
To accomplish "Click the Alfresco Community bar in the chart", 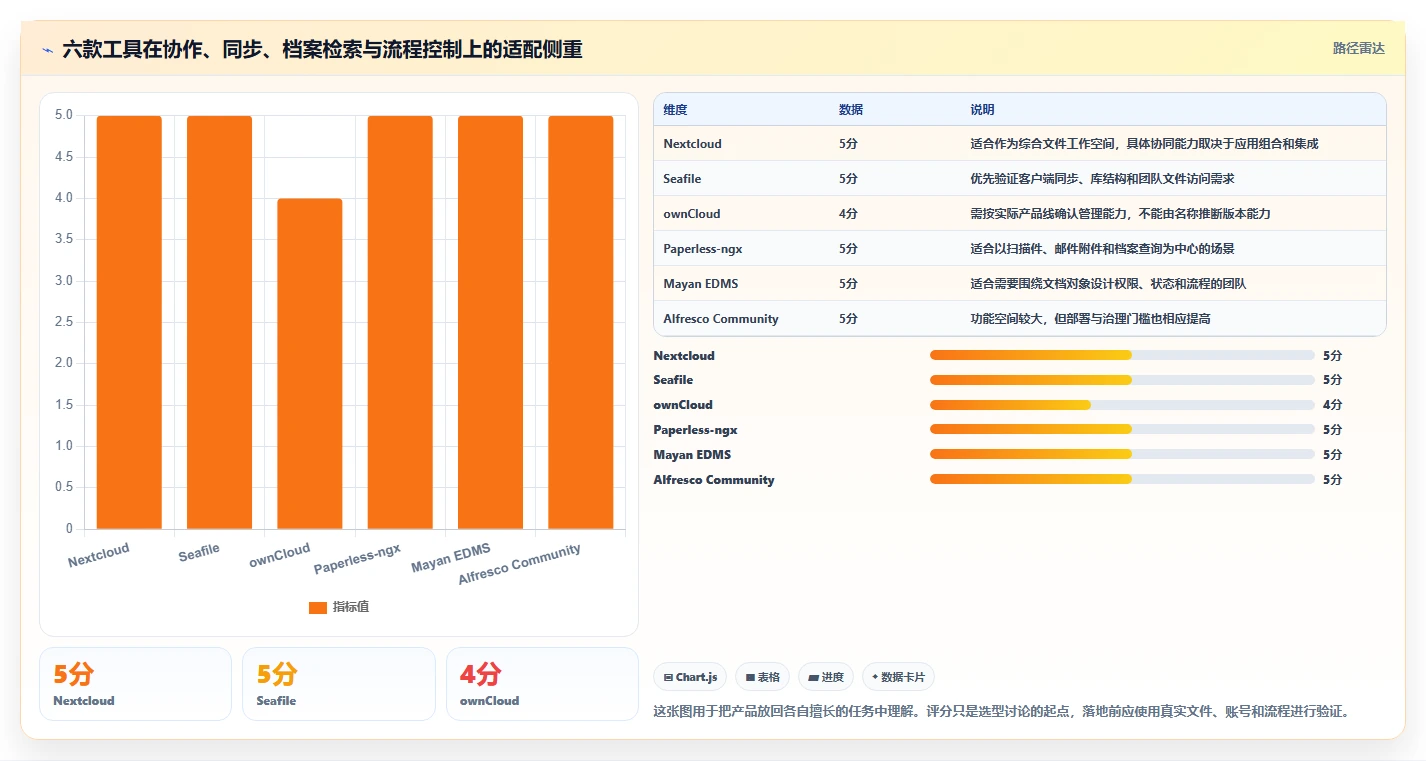I will pos(581,322).
